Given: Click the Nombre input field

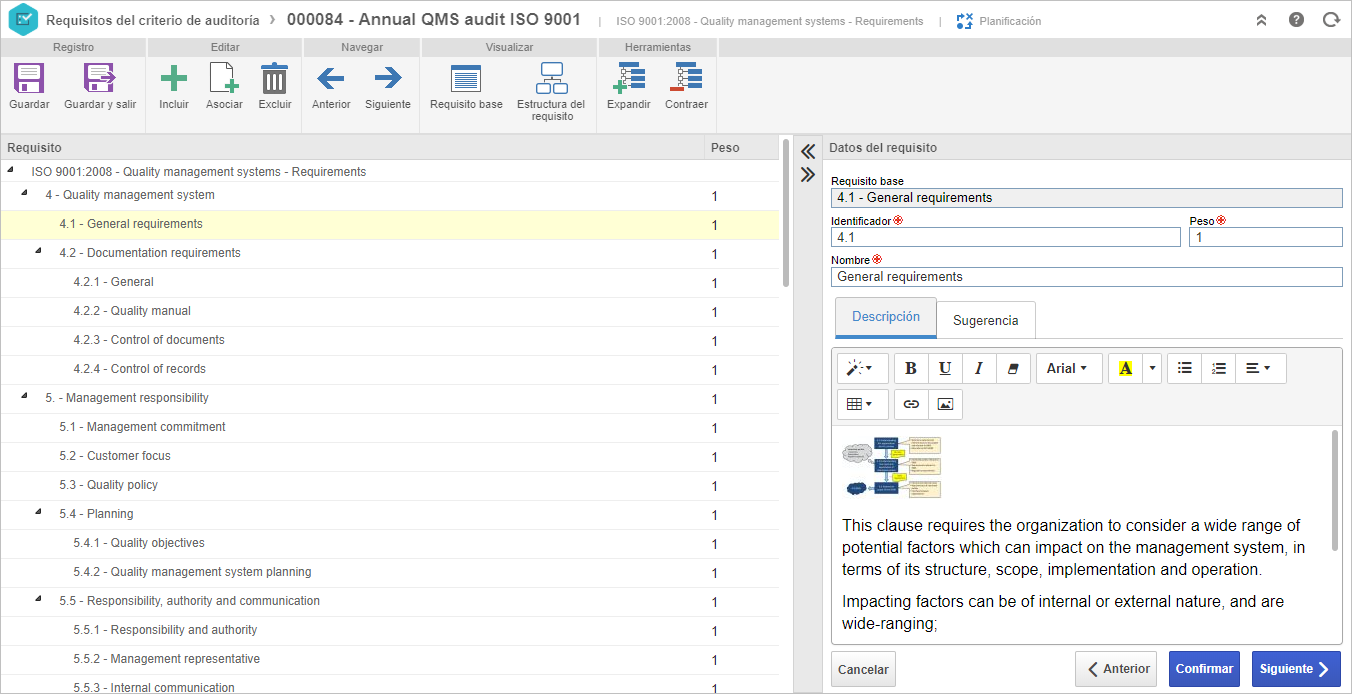Looking at the screenshot, I should click(x=1087, y=277).
